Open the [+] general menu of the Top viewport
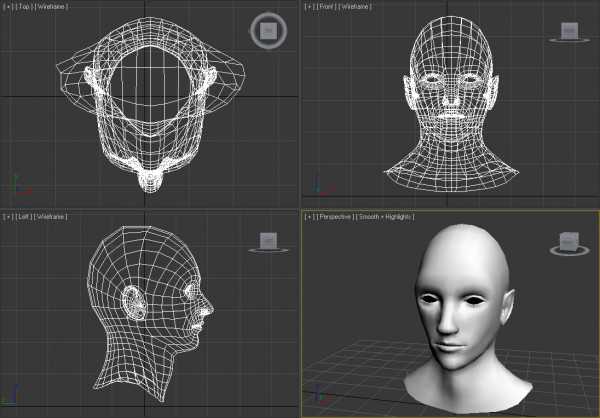 [x=7, y=7]
